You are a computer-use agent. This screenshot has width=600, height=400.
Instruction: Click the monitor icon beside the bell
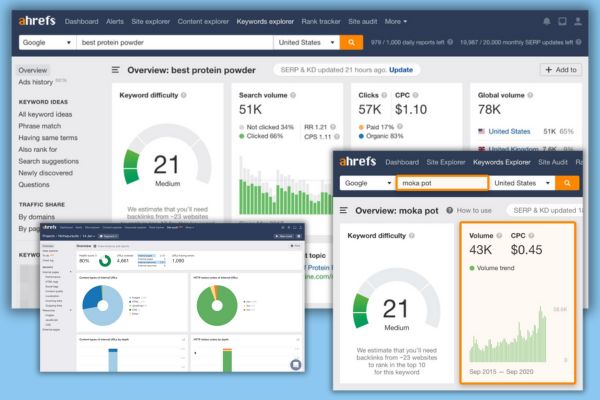coord(562,21)
